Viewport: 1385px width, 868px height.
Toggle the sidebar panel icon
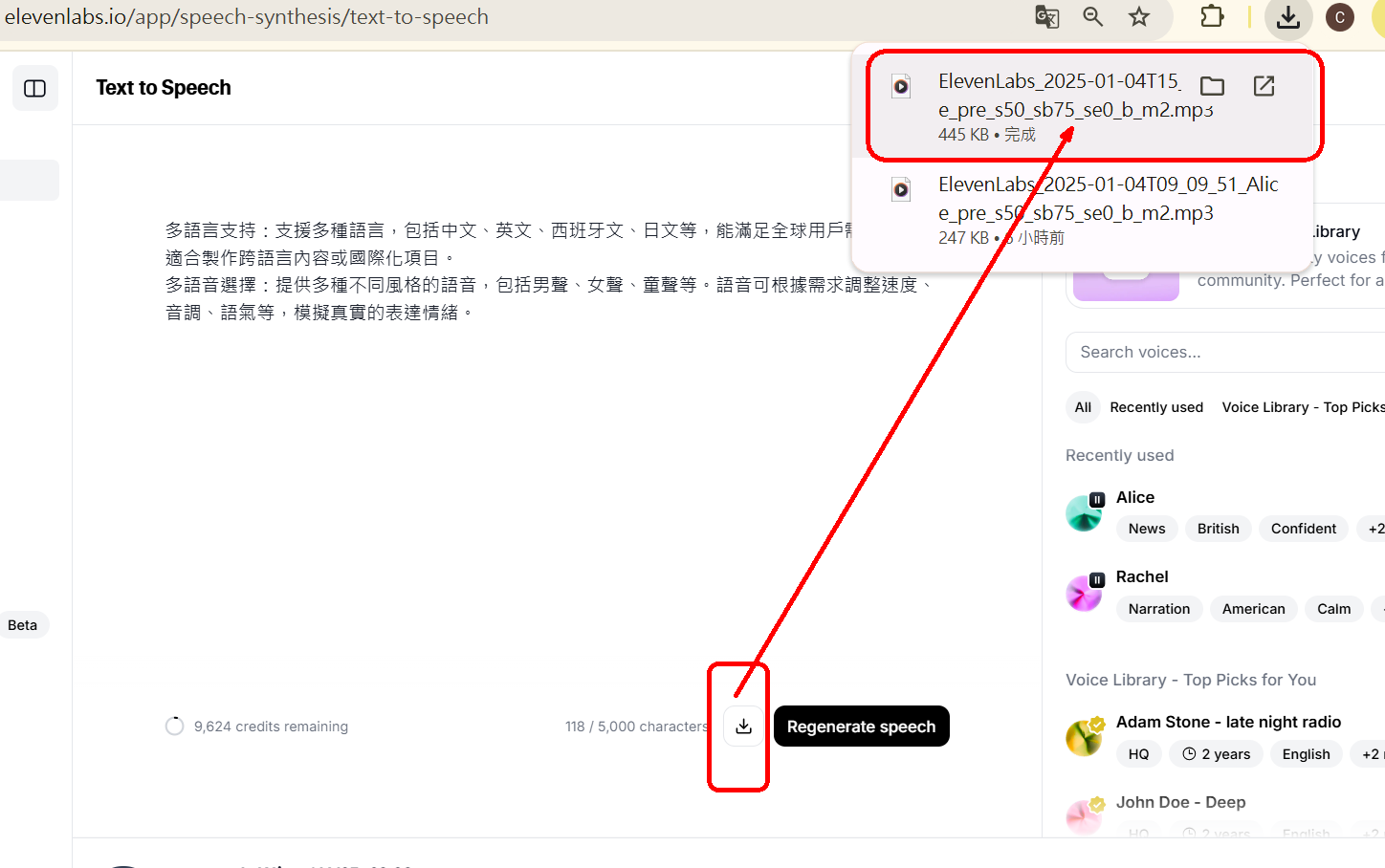click(35, 88)
